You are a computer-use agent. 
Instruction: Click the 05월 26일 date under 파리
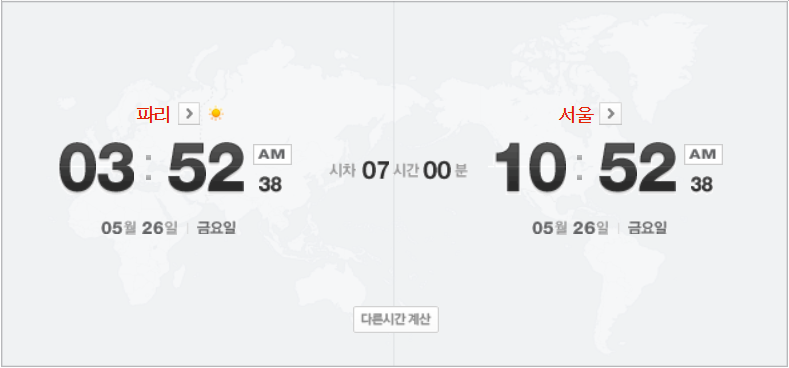pyautogui.click(x=139, y=228)
